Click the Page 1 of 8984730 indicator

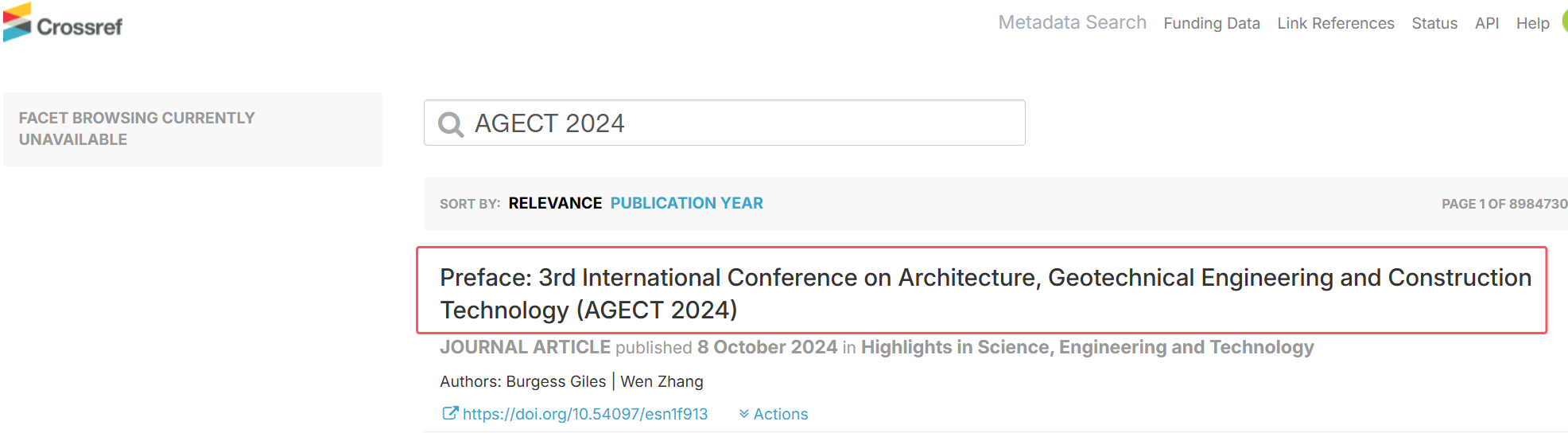1504,204
